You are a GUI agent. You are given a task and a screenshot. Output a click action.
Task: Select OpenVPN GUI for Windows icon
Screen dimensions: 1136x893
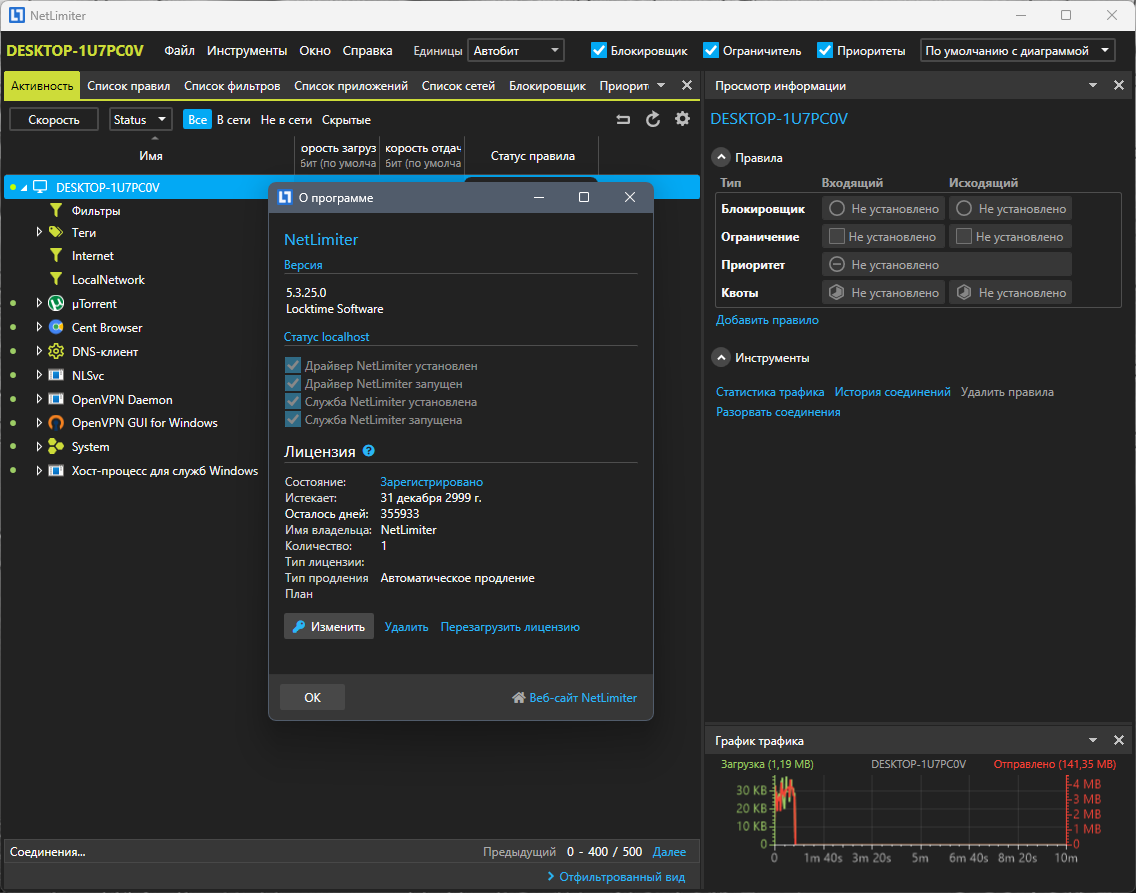(x=56, y=423)
